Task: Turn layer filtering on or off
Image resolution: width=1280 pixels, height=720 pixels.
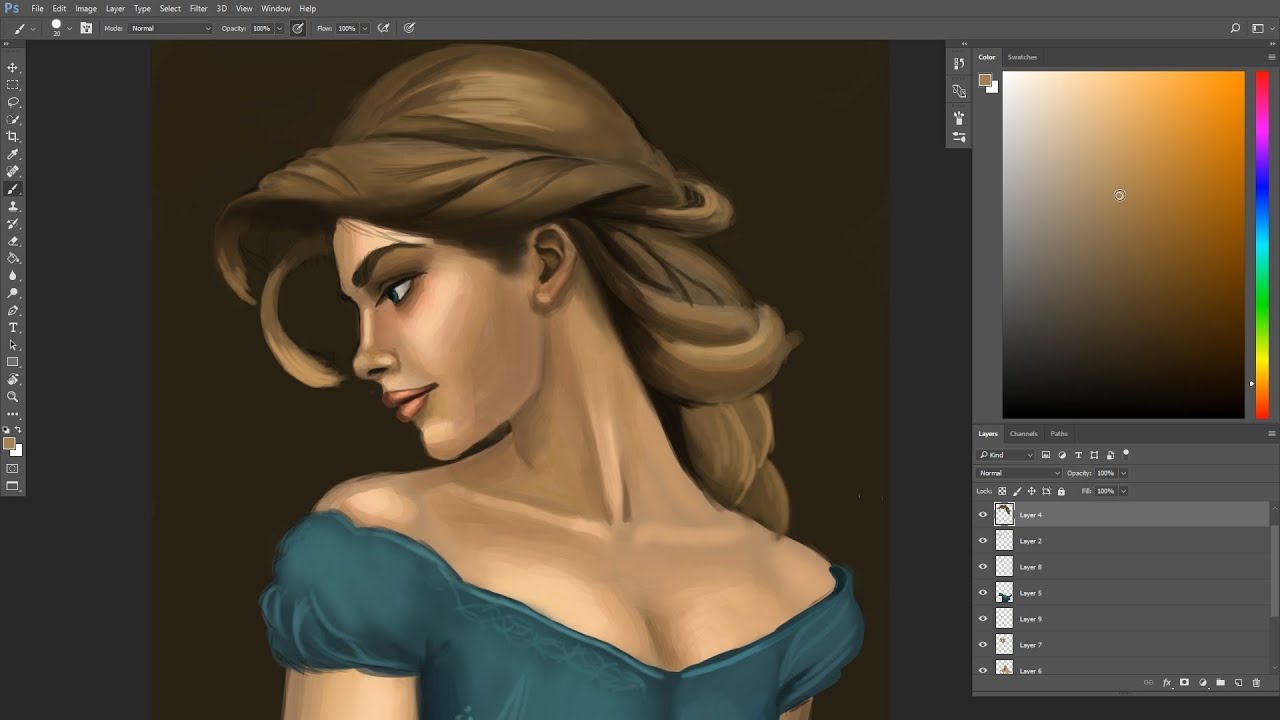Action: (1126, 454)
